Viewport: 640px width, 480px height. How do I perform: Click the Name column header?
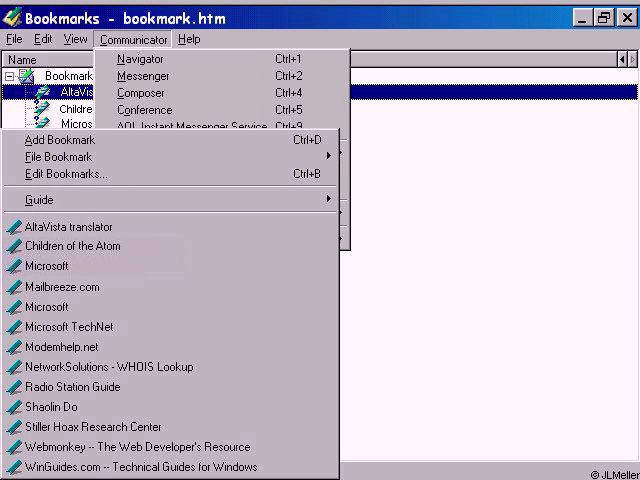point(48,60)
